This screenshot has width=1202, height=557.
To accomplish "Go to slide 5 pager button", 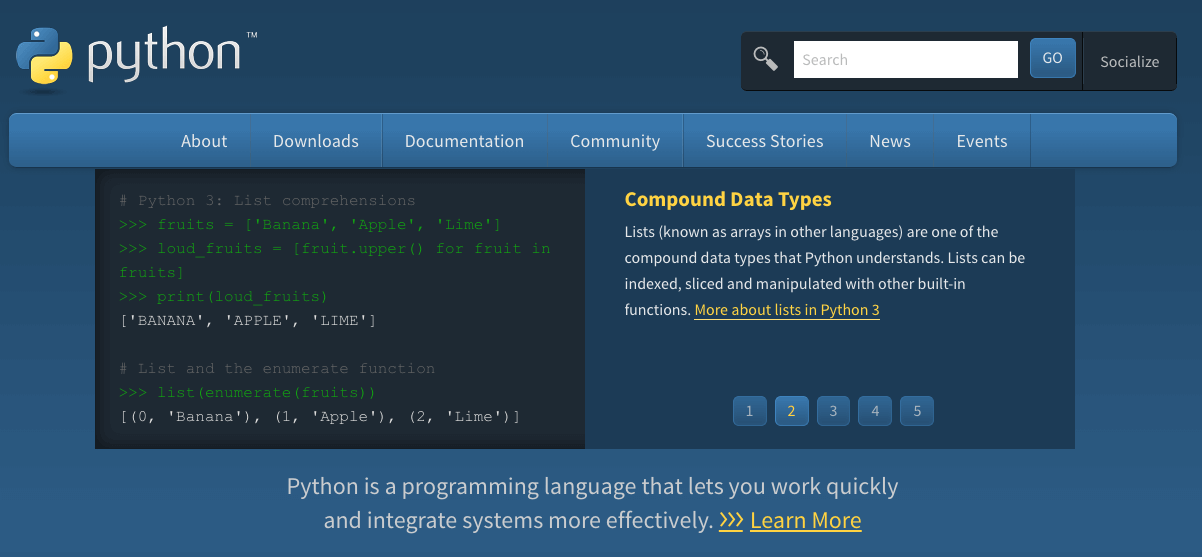I will [917, 411].
